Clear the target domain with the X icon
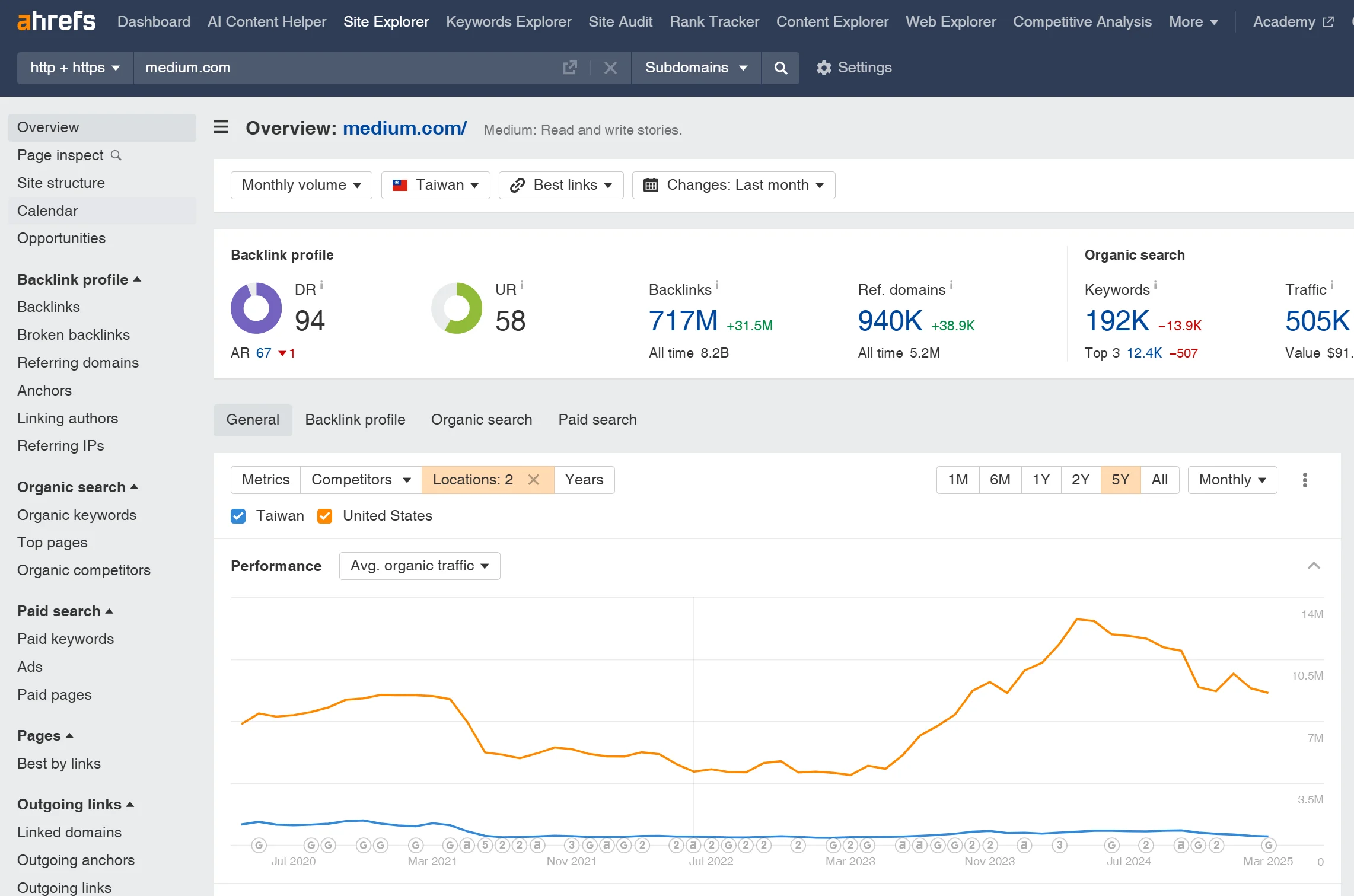This screenshot has width=1354, height=896. click(610, 68)
